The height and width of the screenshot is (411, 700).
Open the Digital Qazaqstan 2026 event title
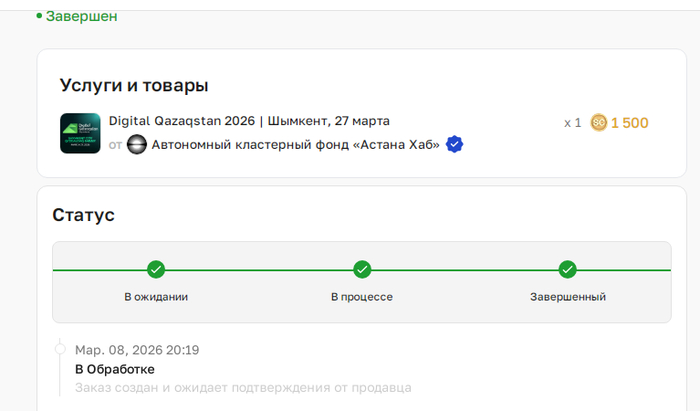click(249, 121)
